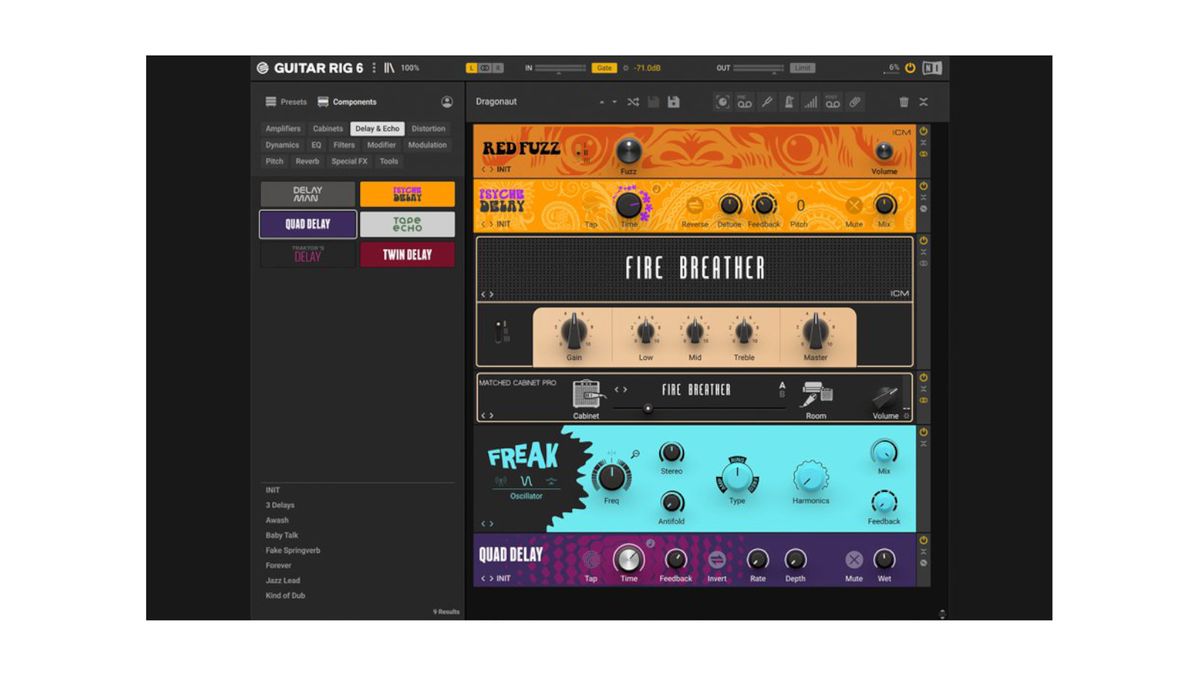This screenshot has width=1200, height=675.
Task: Clear the rack using the trash icon
Action: [903, 101]
